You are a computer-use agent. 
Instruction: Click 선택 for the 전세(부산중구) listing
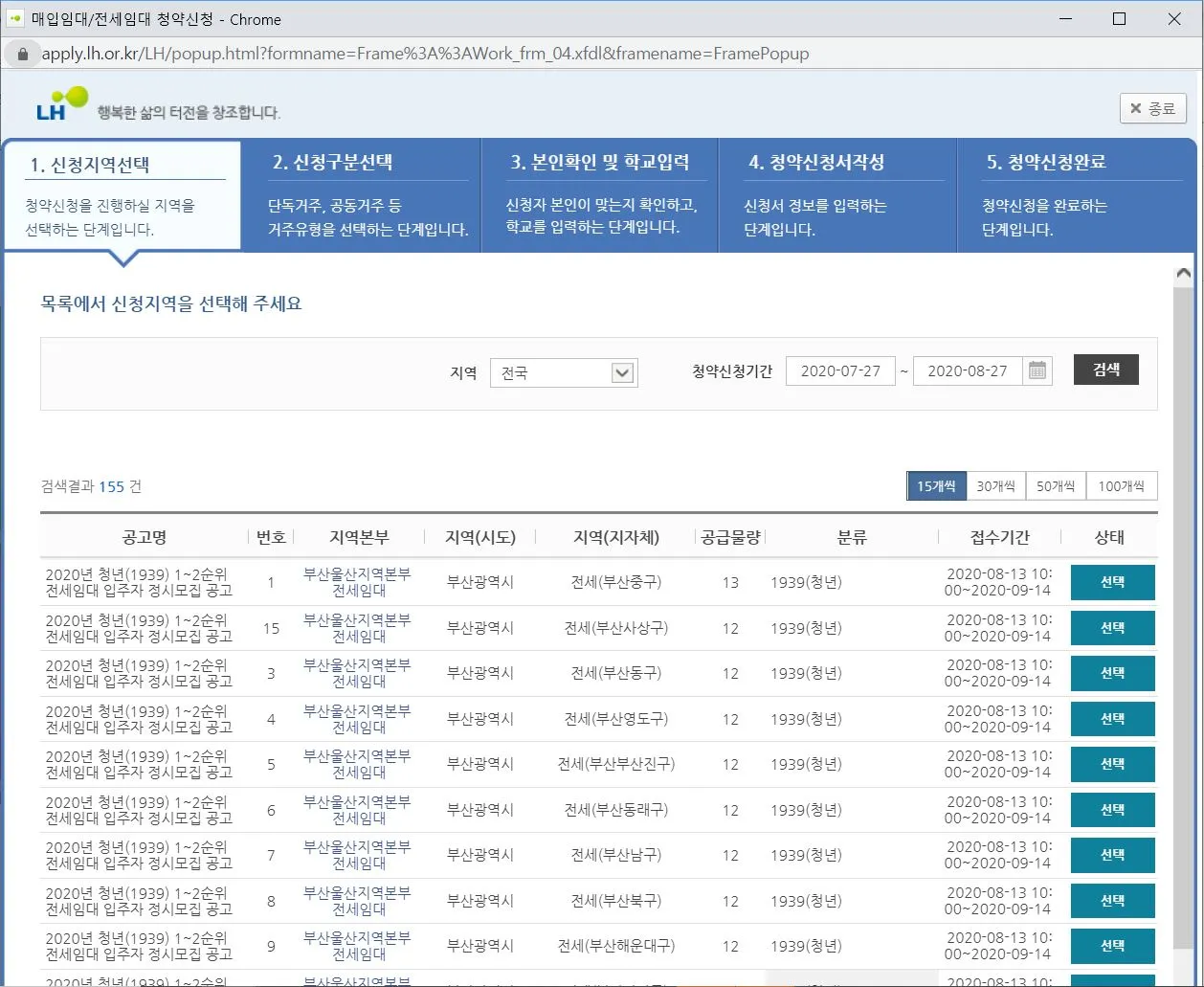1112,582
